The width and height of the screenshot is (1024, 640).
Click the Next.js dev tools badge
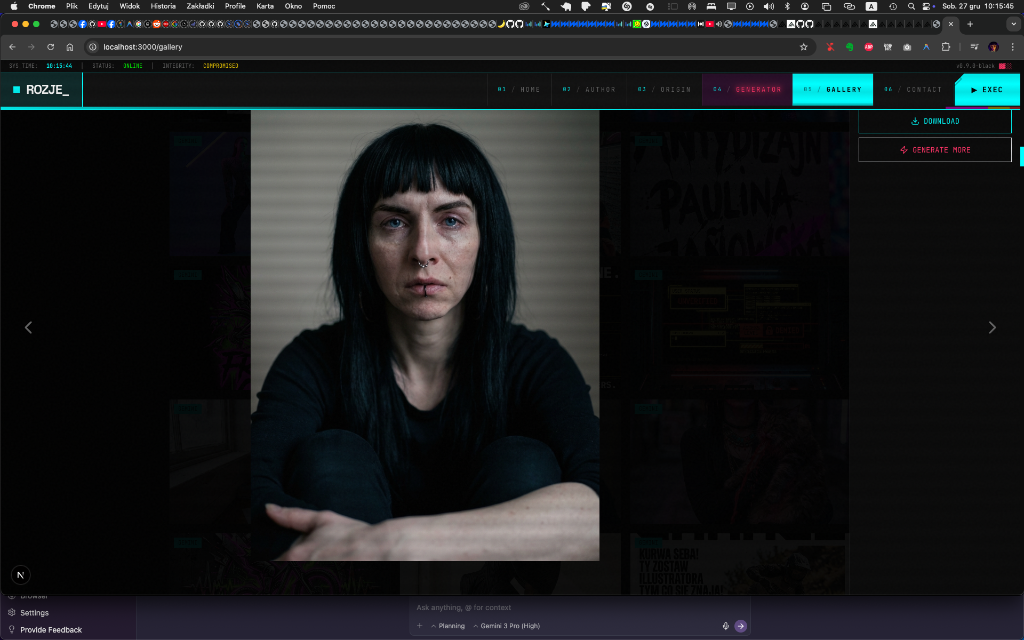(x=20, y=575)
